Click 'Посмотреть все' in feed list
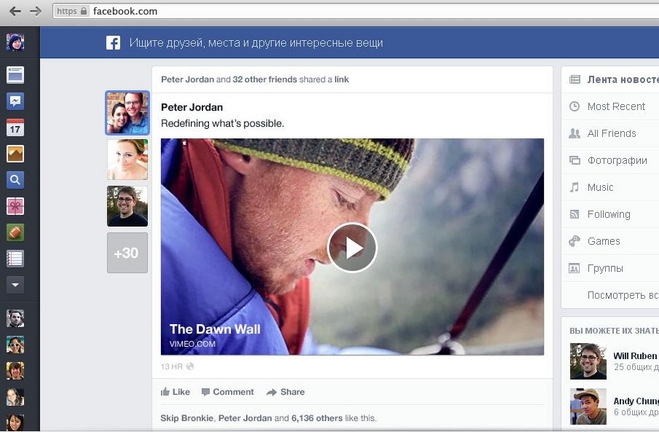This screenshot has width=659, height=432. click(623, 295)
